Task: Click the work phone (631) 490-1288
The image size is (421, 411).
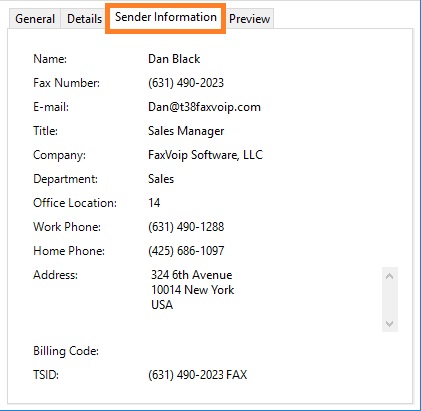Action: click(186, 227)
